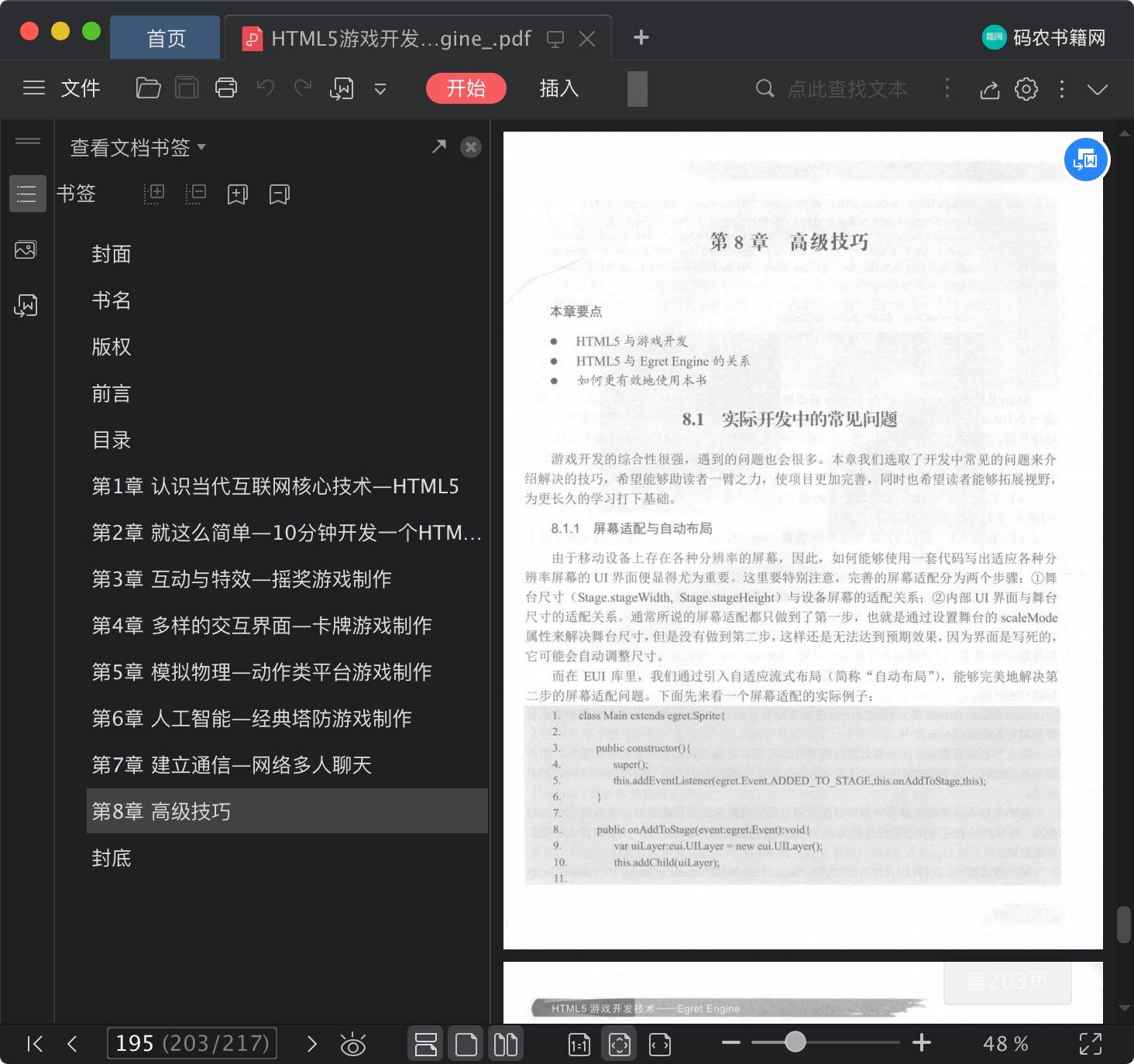Image resolution: width=1134 pixels, height=1064 pixels.
Task: Select the 开始 ribbon tab
Action: tap(466, 88)
